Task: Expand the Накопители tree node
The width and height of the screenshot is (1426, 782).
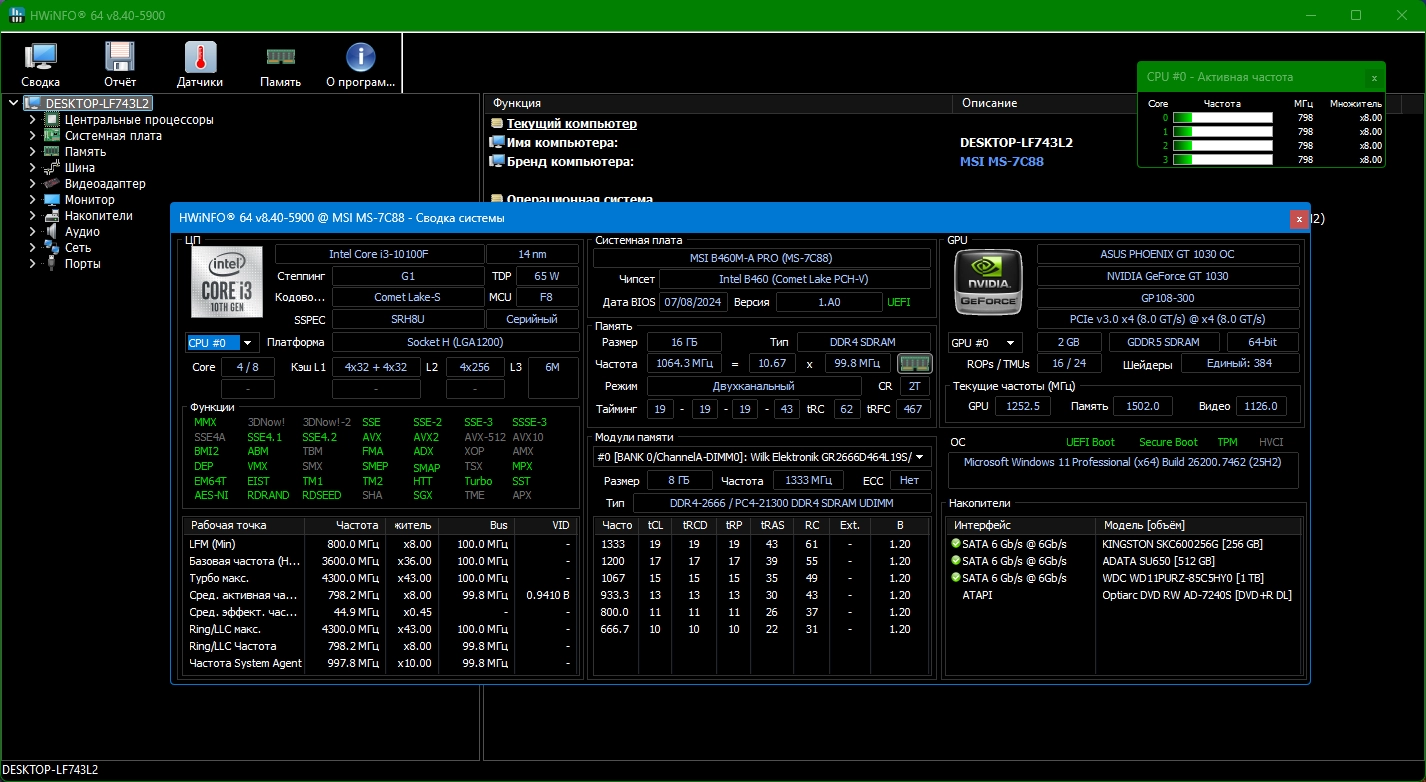Action: point(32,216)
